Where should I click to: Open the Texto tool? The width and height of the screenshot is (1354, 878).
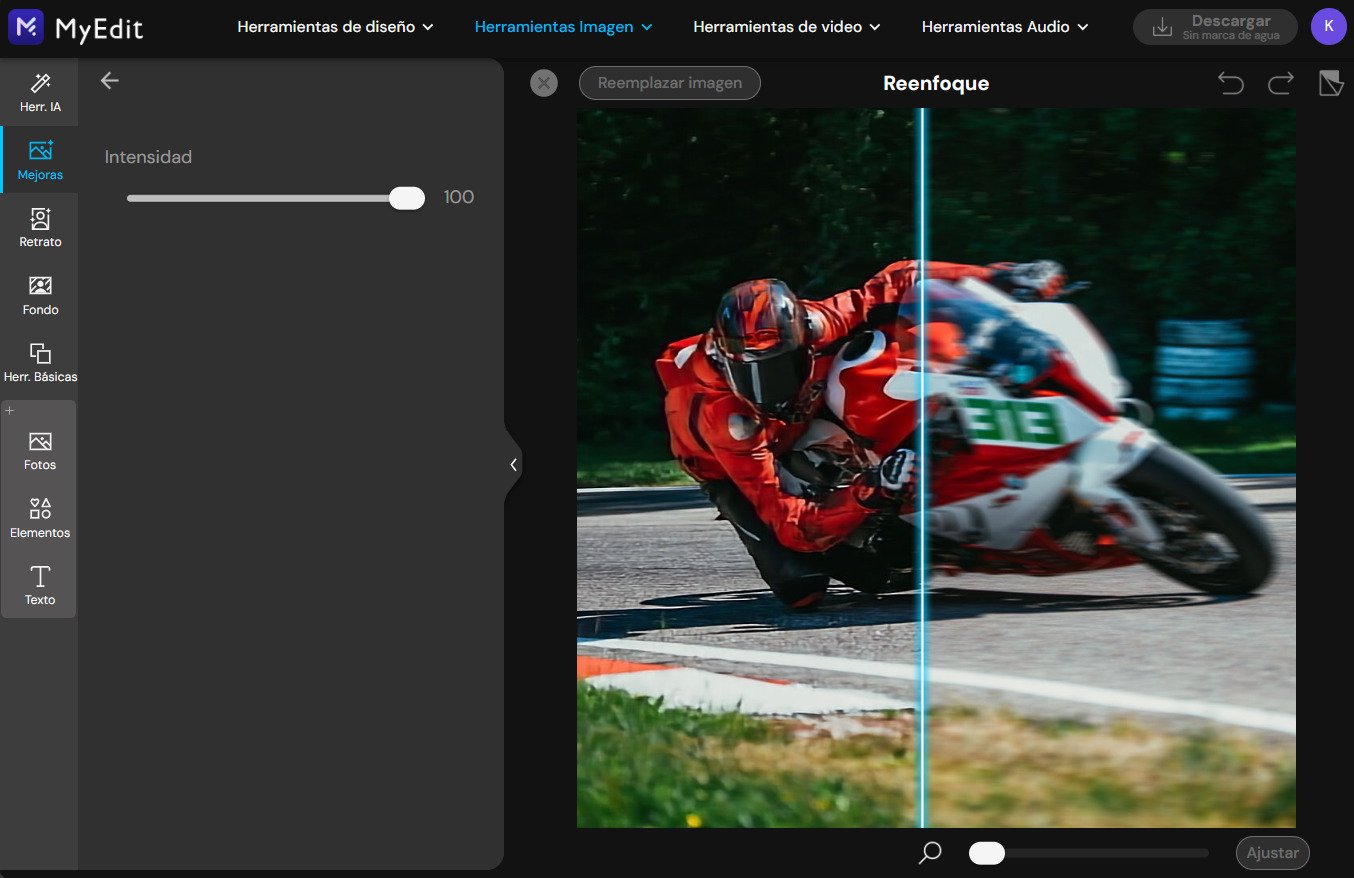click(40, 585)
